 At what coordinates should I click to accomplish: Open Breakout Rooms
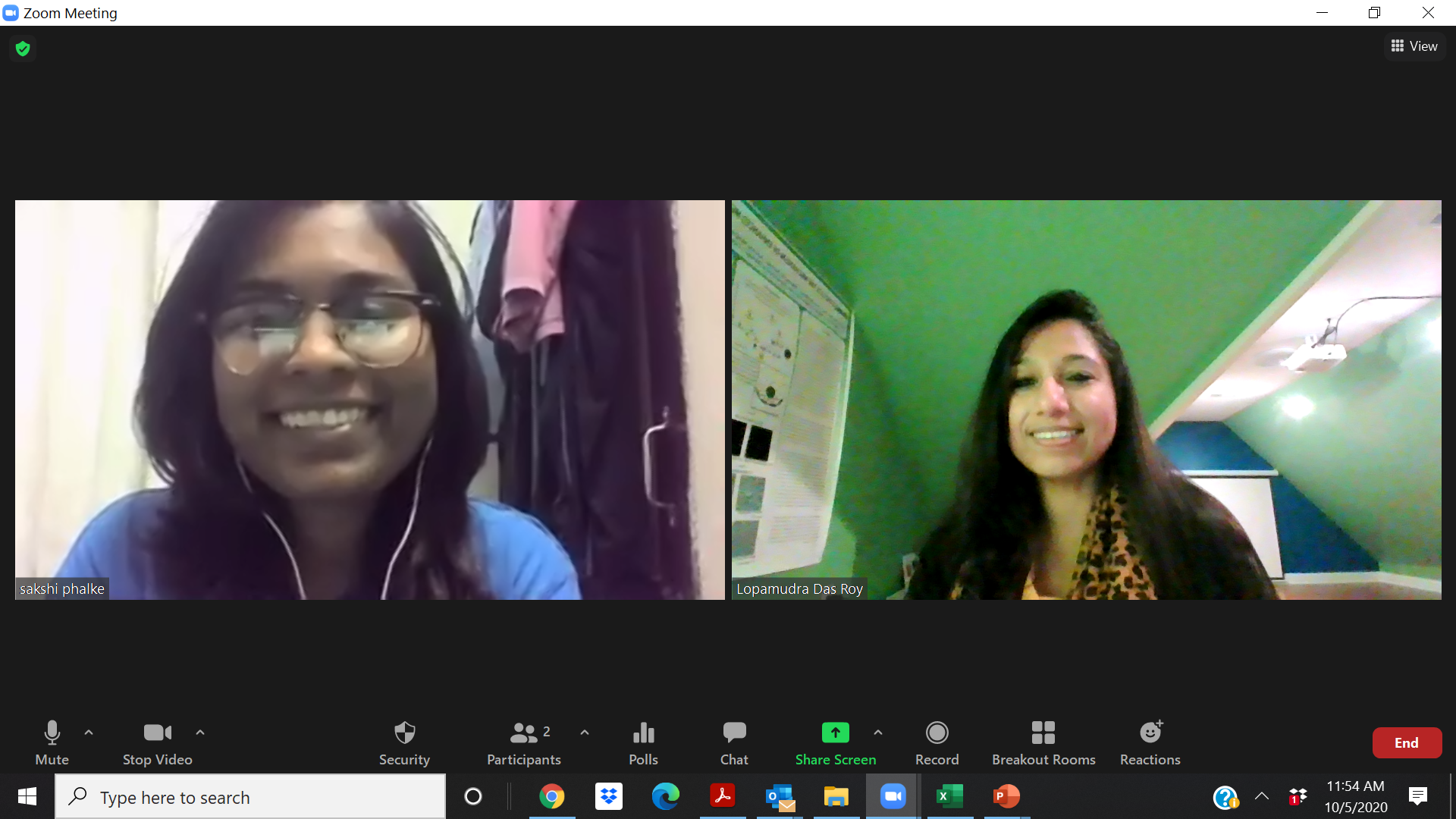(x=1043, y=742)
